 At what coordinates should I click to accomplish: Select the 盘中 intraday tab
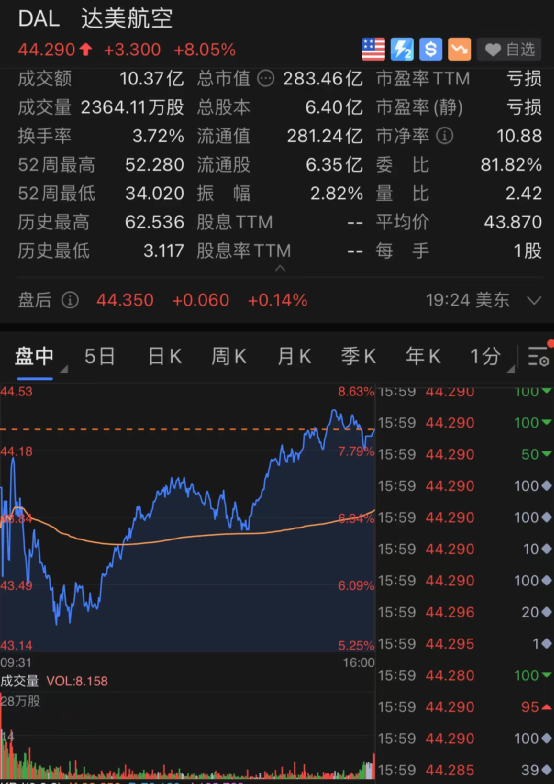click(x=34, y=357)
